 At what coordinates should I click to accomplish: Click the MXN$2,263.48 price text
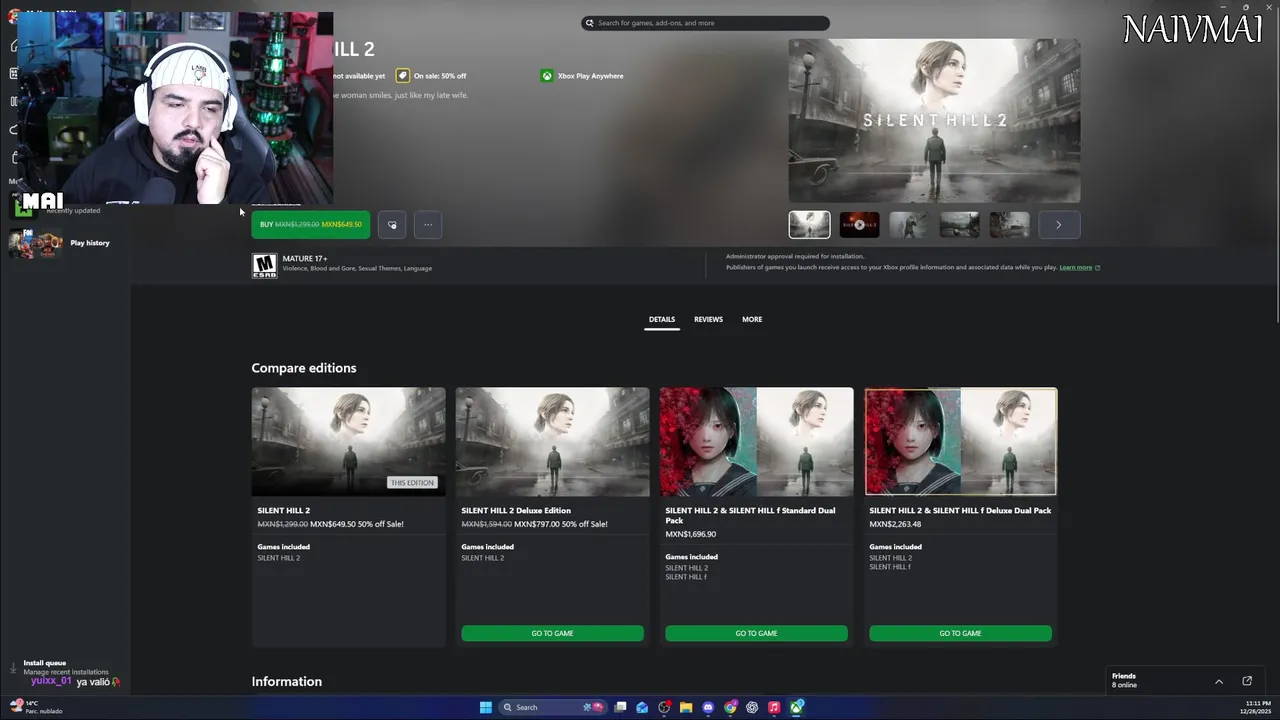895,524
